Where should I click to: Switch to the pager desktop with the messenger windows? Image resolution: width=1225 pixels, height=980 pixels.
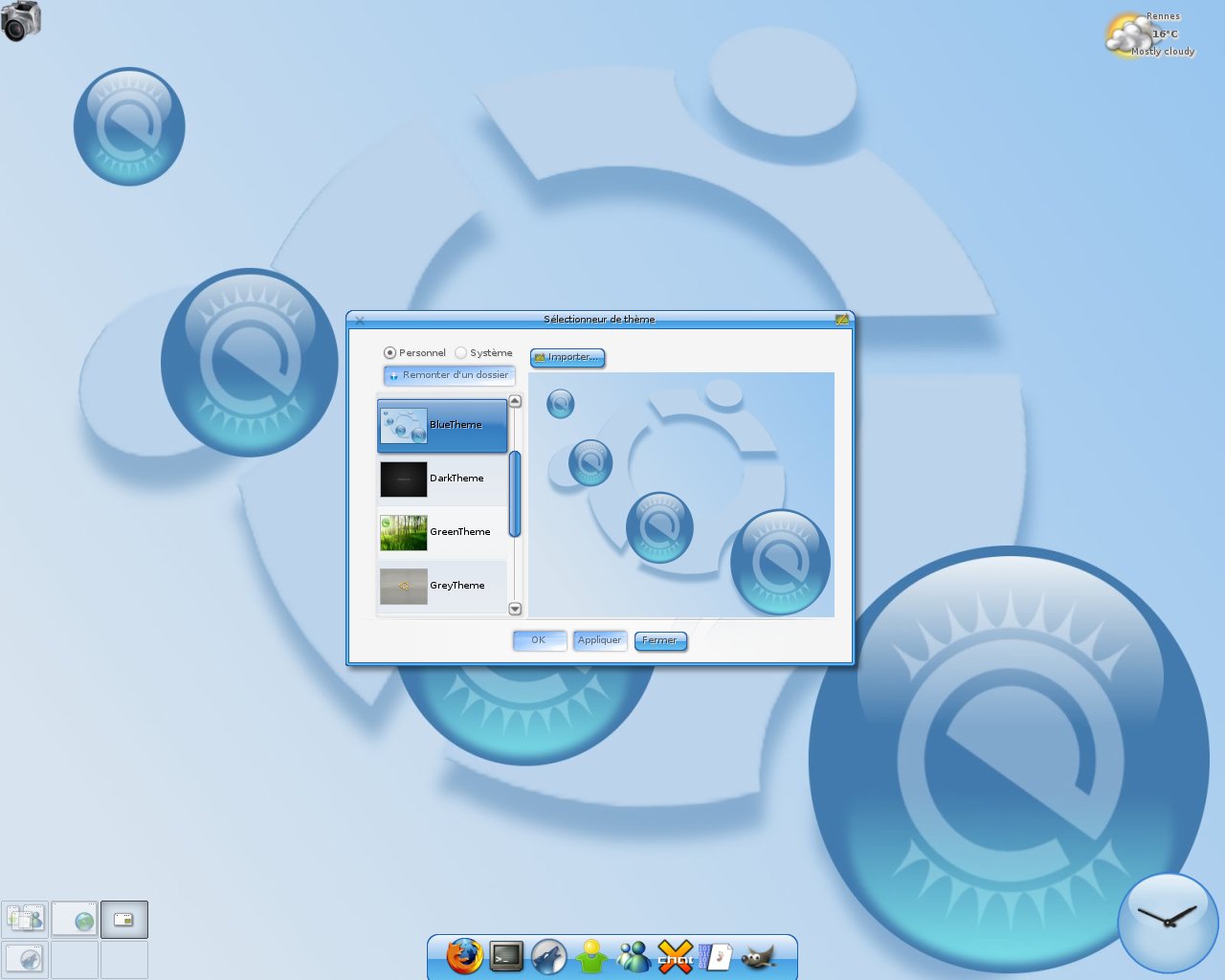coord(25,919)
